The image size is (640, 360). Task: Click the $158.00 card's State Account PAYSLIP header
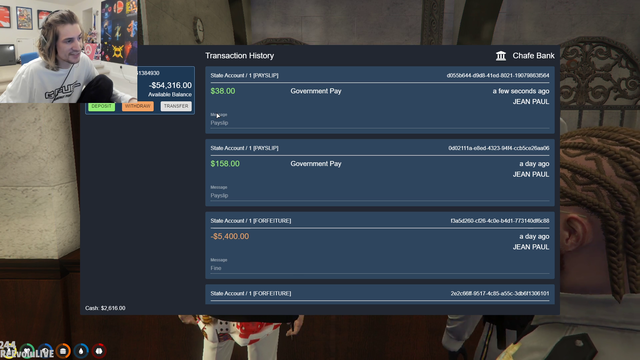coord(244,148)
